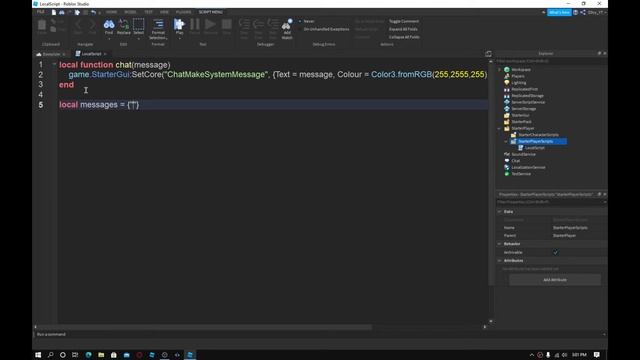Collapse the Attributes properties section
This screenshot has height=360, width=640.
point(500,261)
